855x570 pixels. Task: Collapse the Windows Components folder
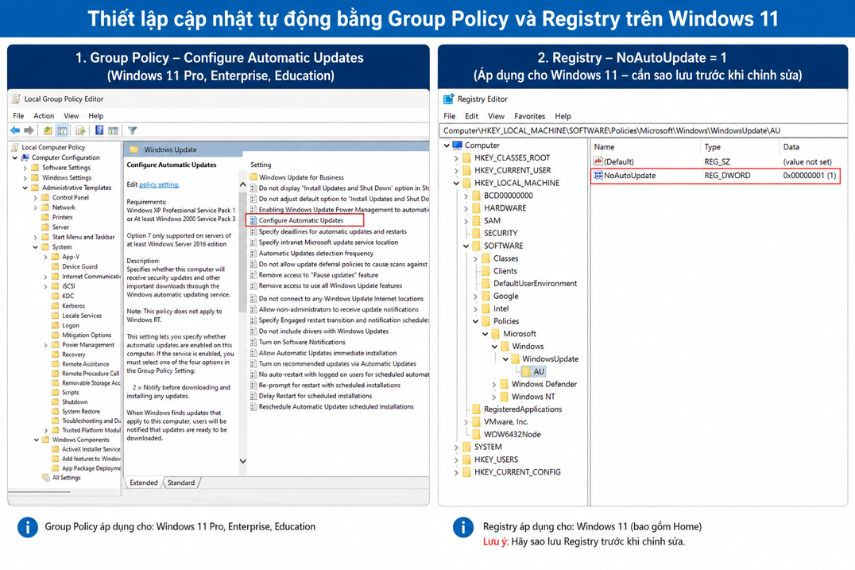36,440
